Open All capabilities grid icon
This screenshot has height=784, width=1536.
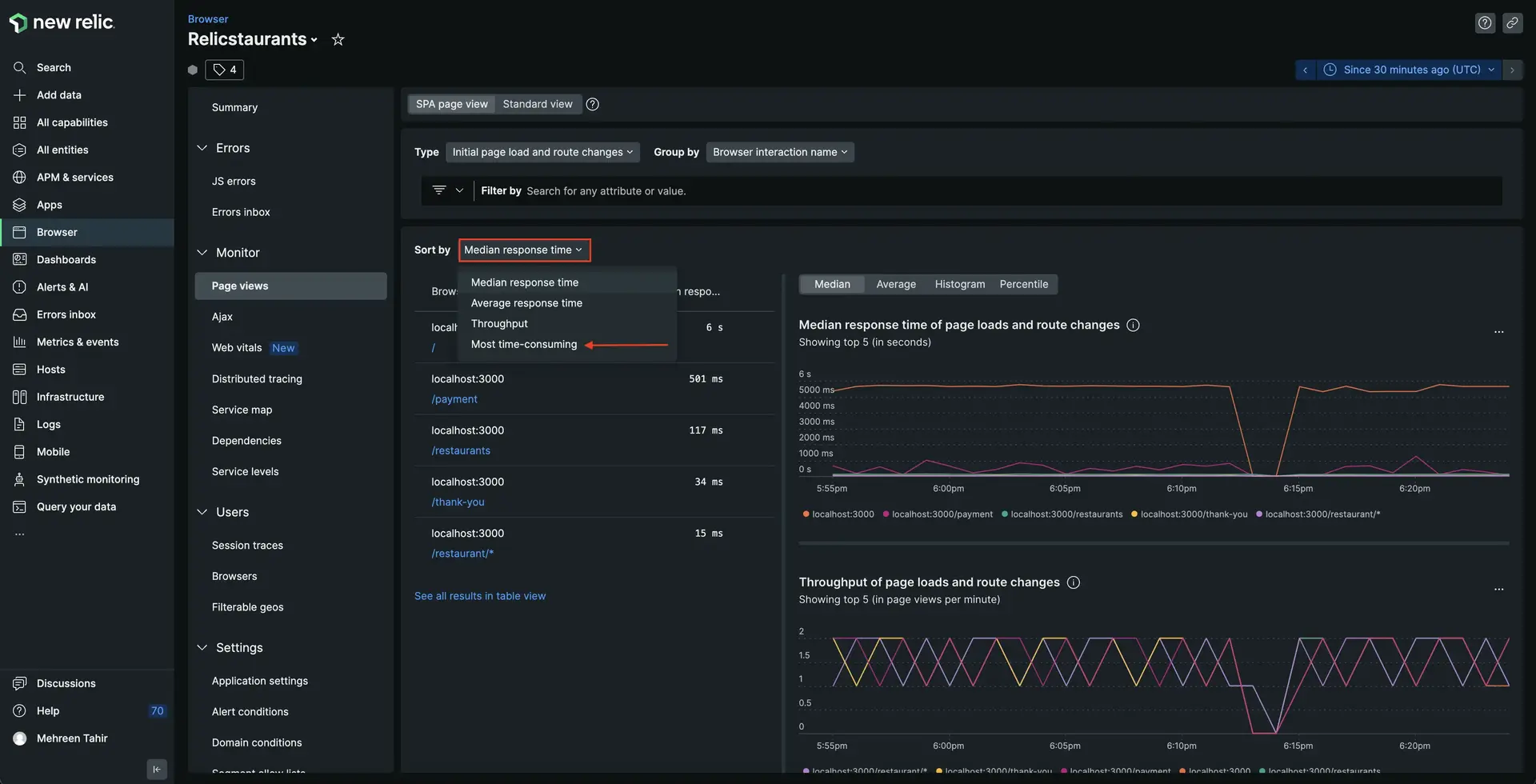(20, 122)
